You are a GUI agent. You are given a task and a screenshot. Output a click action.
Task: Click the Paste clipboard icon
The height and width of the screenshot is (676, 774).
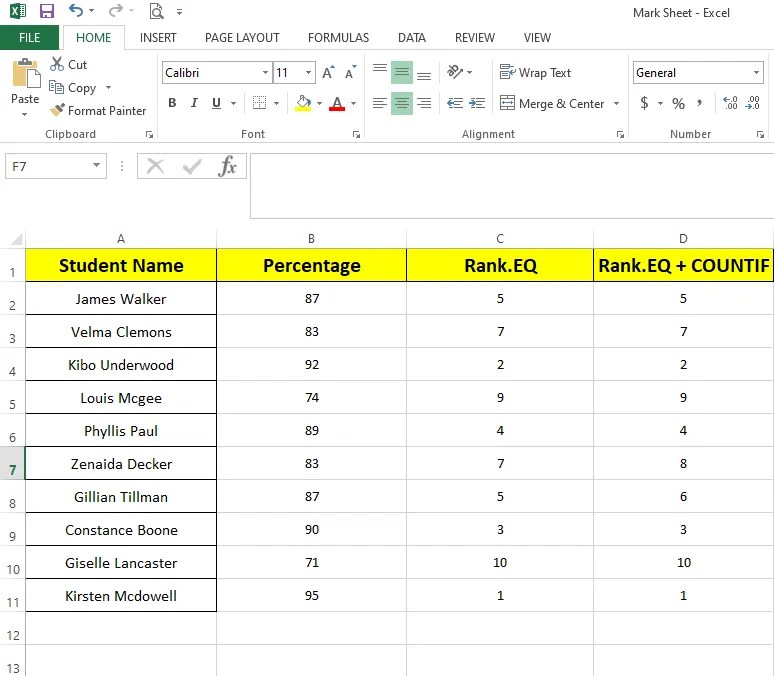[x=26, y=73]
